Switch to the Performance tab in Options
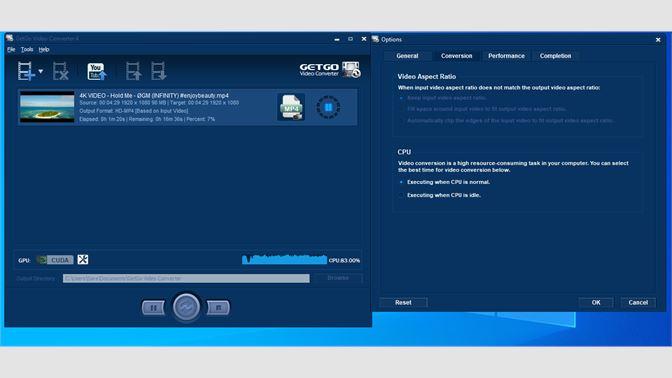The width and height of the screenshot is (672, 378). pyautogui.click(x=506, y=56)
